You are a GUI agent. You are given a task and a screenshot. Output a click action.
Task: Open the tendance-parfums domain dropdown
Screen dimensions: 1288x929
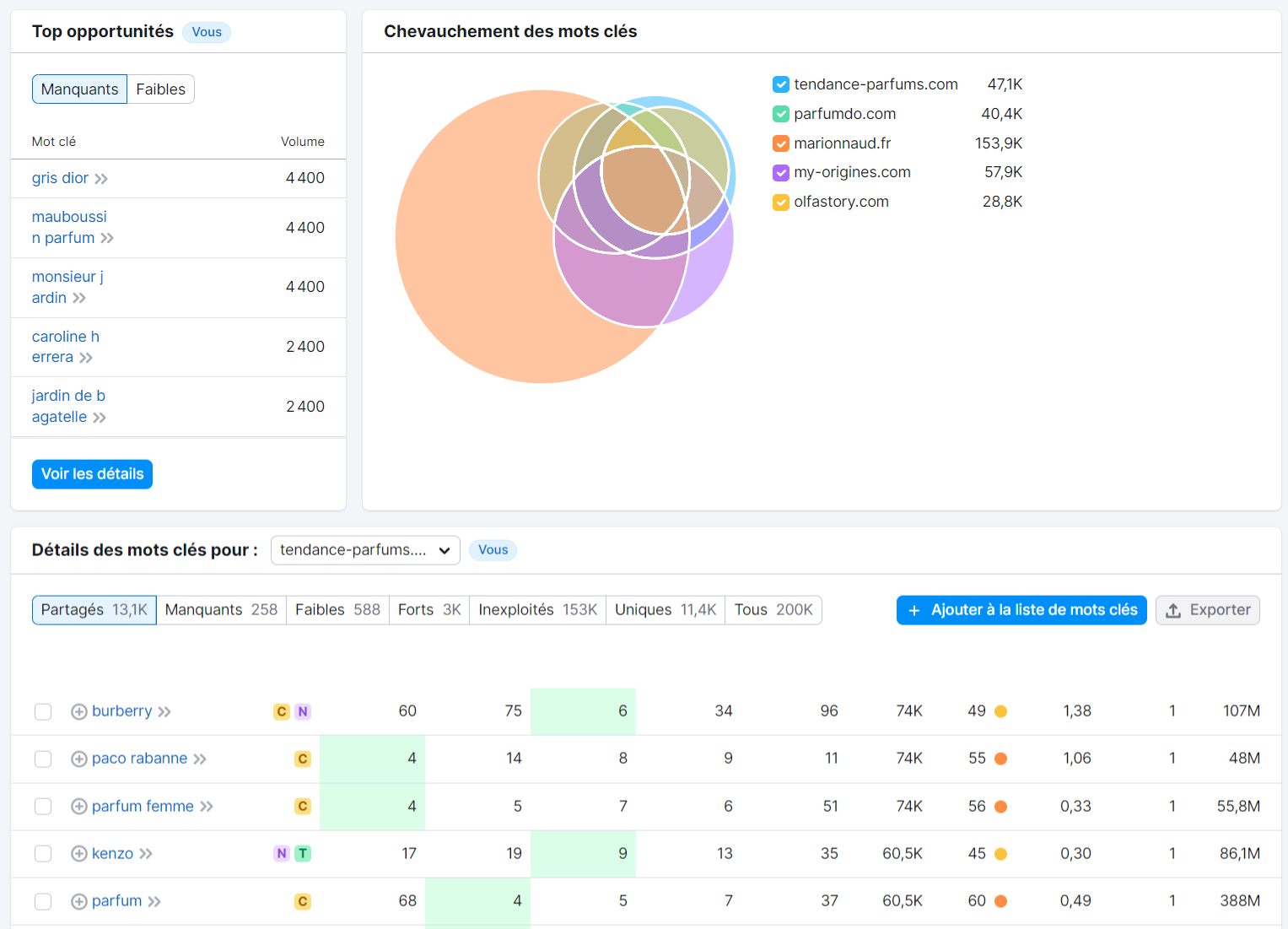click(x=365, y=550)
